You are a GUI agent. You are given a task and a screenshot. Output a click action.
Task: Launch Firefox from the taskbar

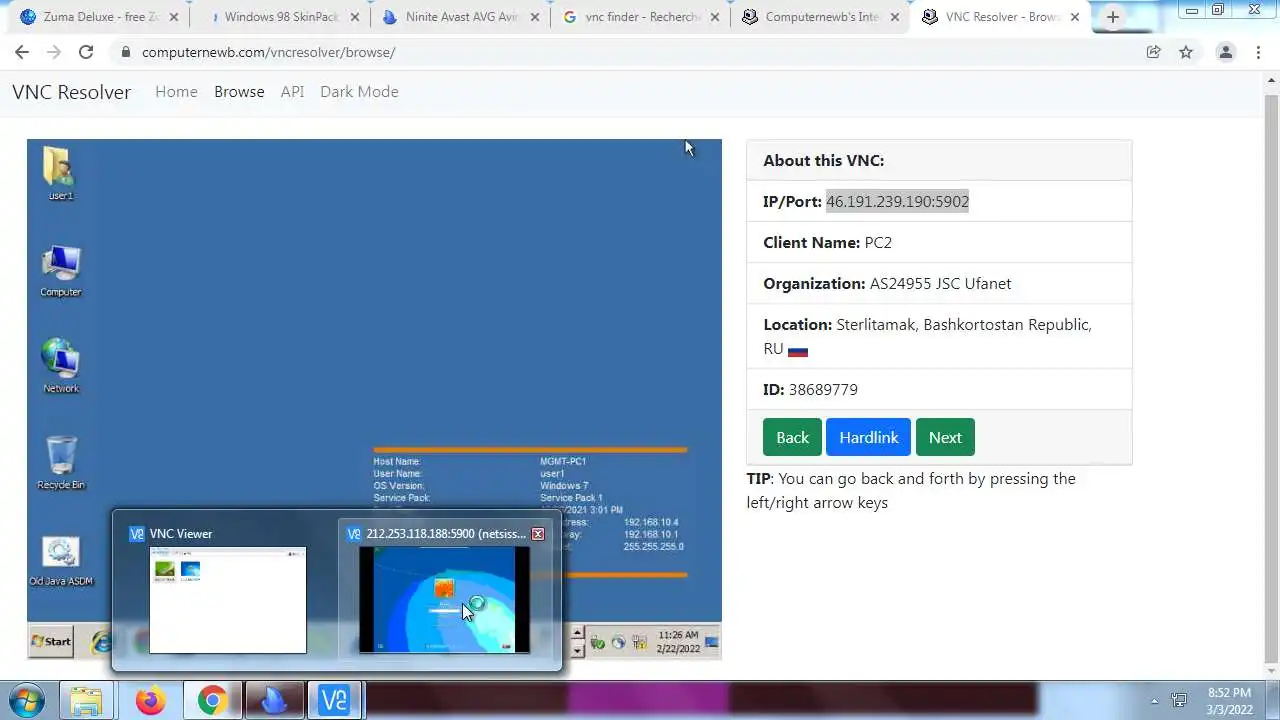click(150, 700)
